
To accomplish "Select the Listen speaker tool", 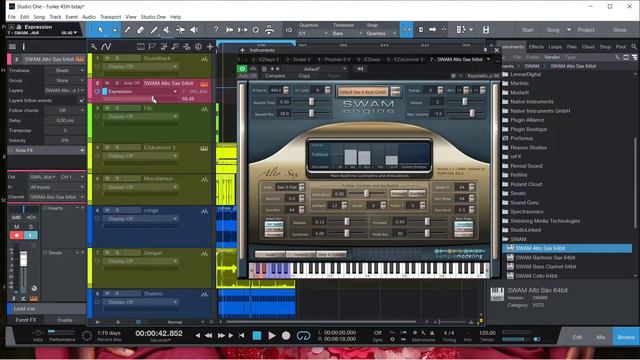I will coord(194,30).
